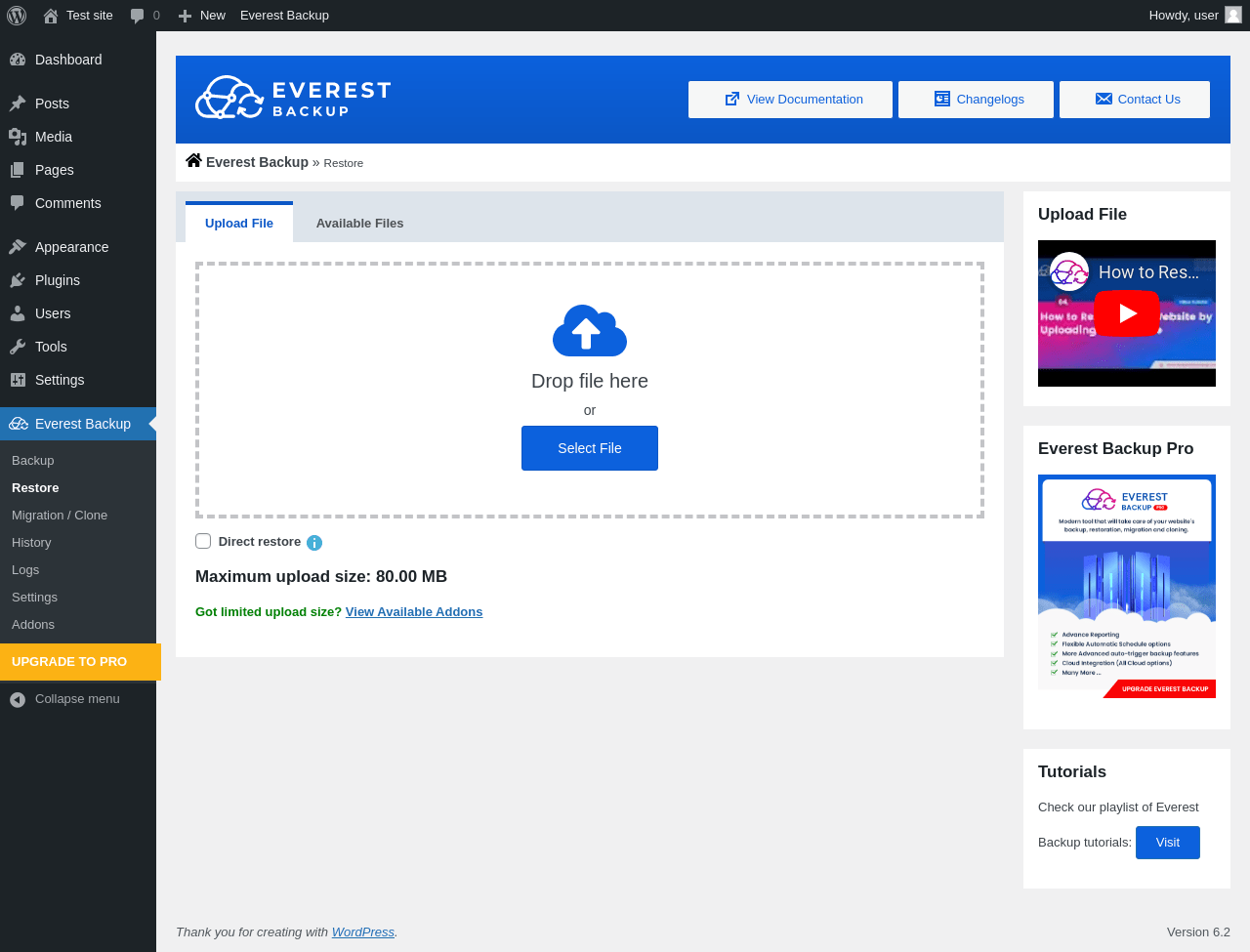Follow the WordPress footer link

[363, 932]
